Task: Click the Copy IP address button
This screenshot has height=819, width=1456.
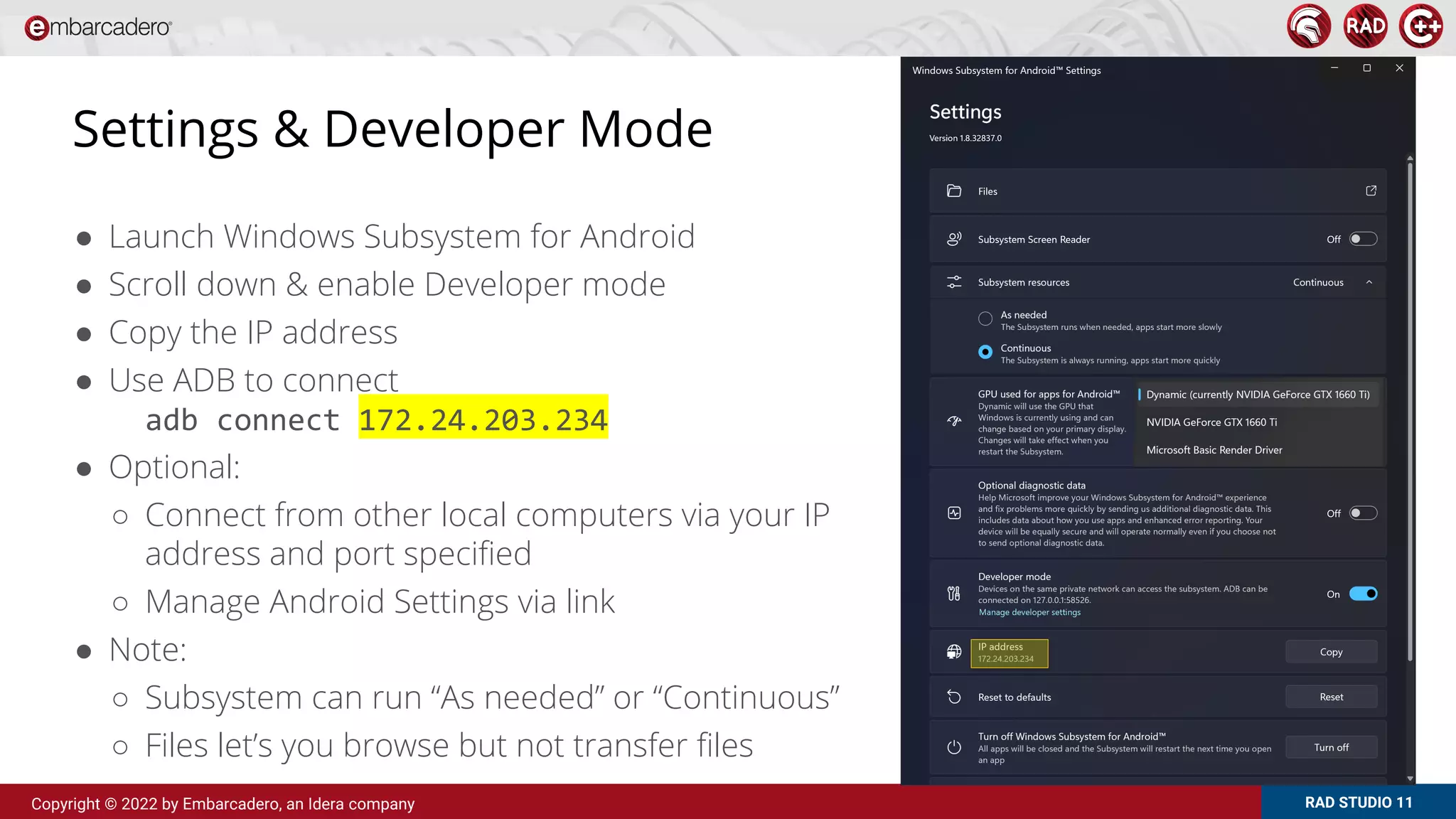Action: [x=1331, y=652]
